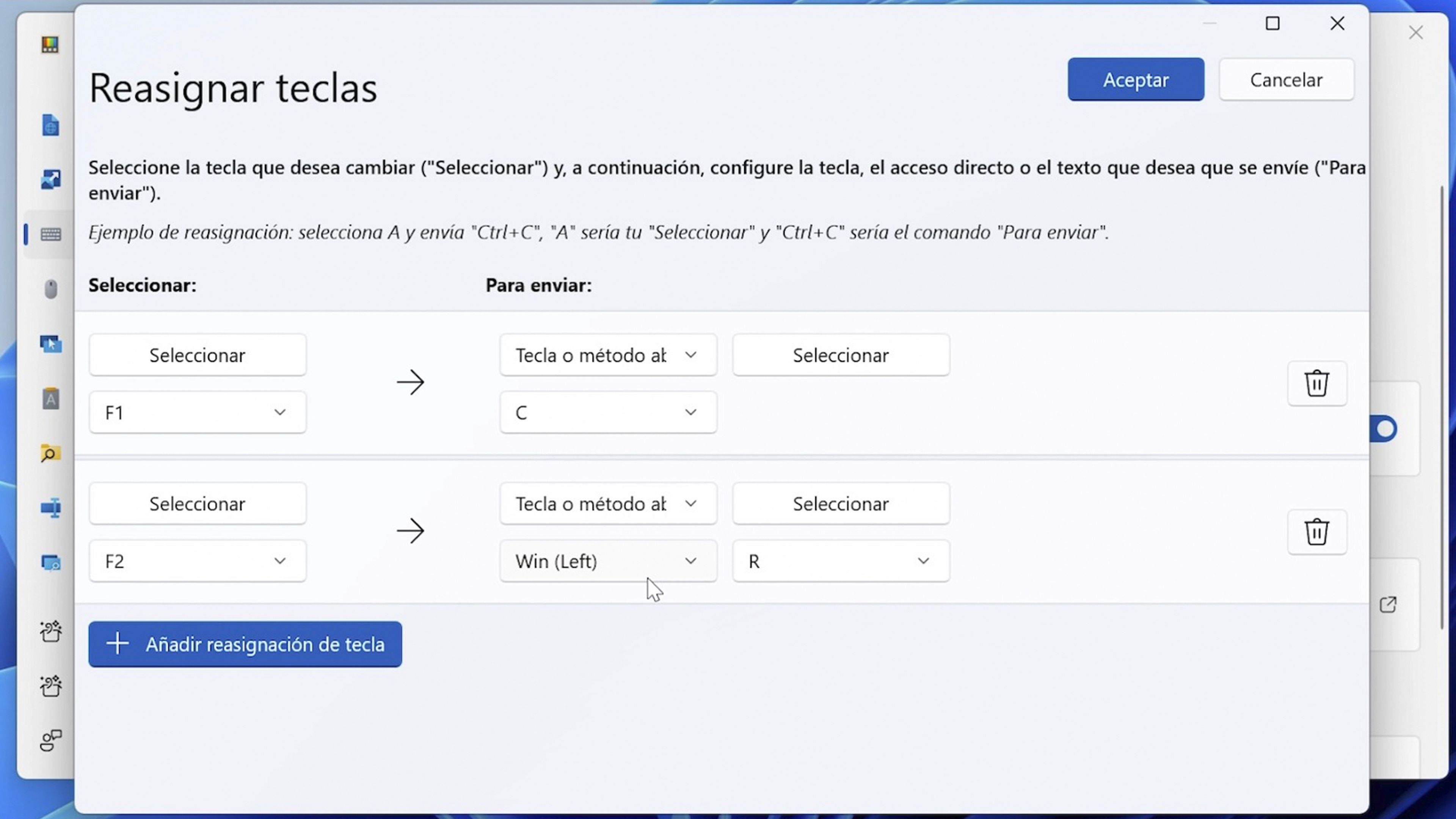Toggle the switch in PowerToys settings window
The width and height of the screenshot is (1456, 819).
pyautogui.click(x=1384, y=430)
